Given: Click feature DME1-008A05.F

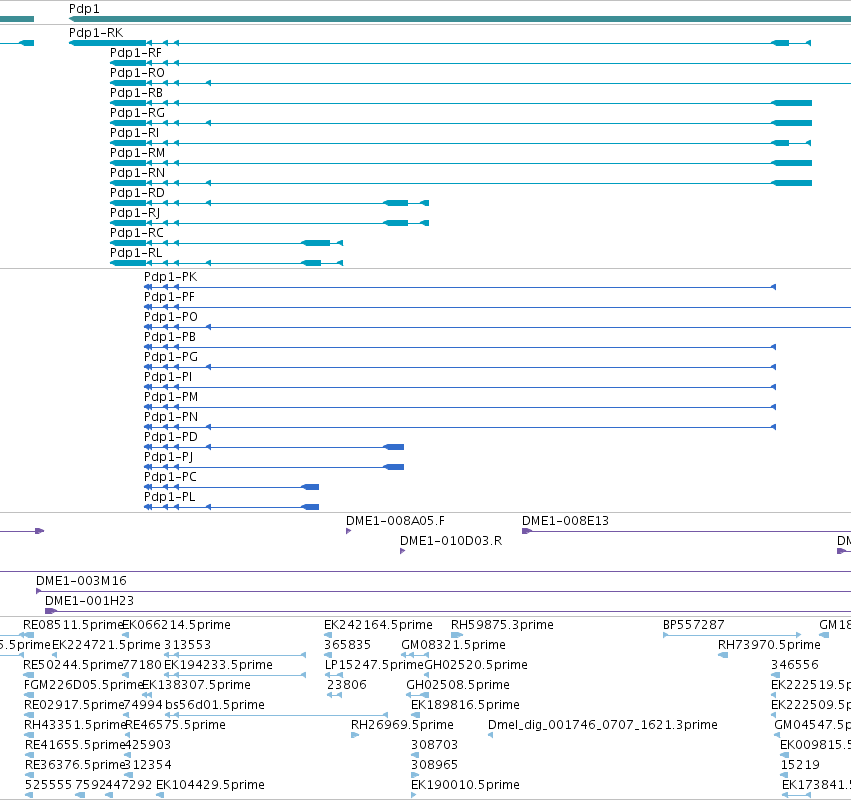Looking at the screenshot, I should pyautogui.click(x=395, y=521).
